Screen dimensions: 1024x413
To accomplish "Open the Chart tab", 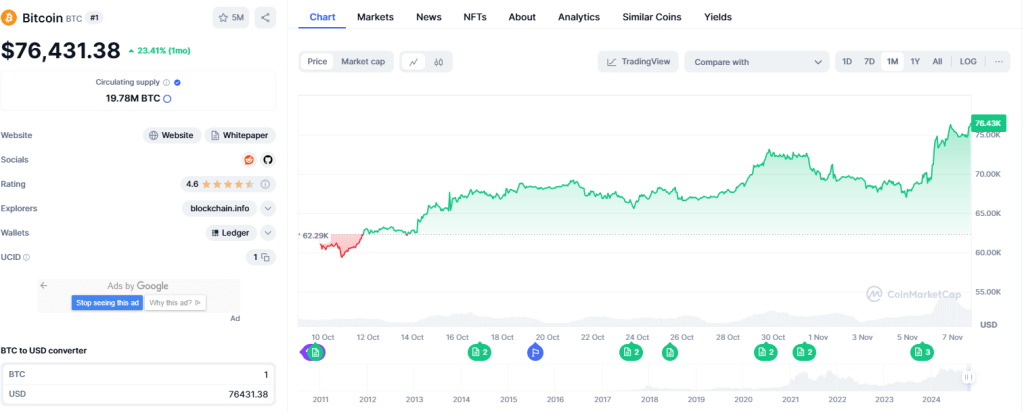I will click(x=323, y=17).
